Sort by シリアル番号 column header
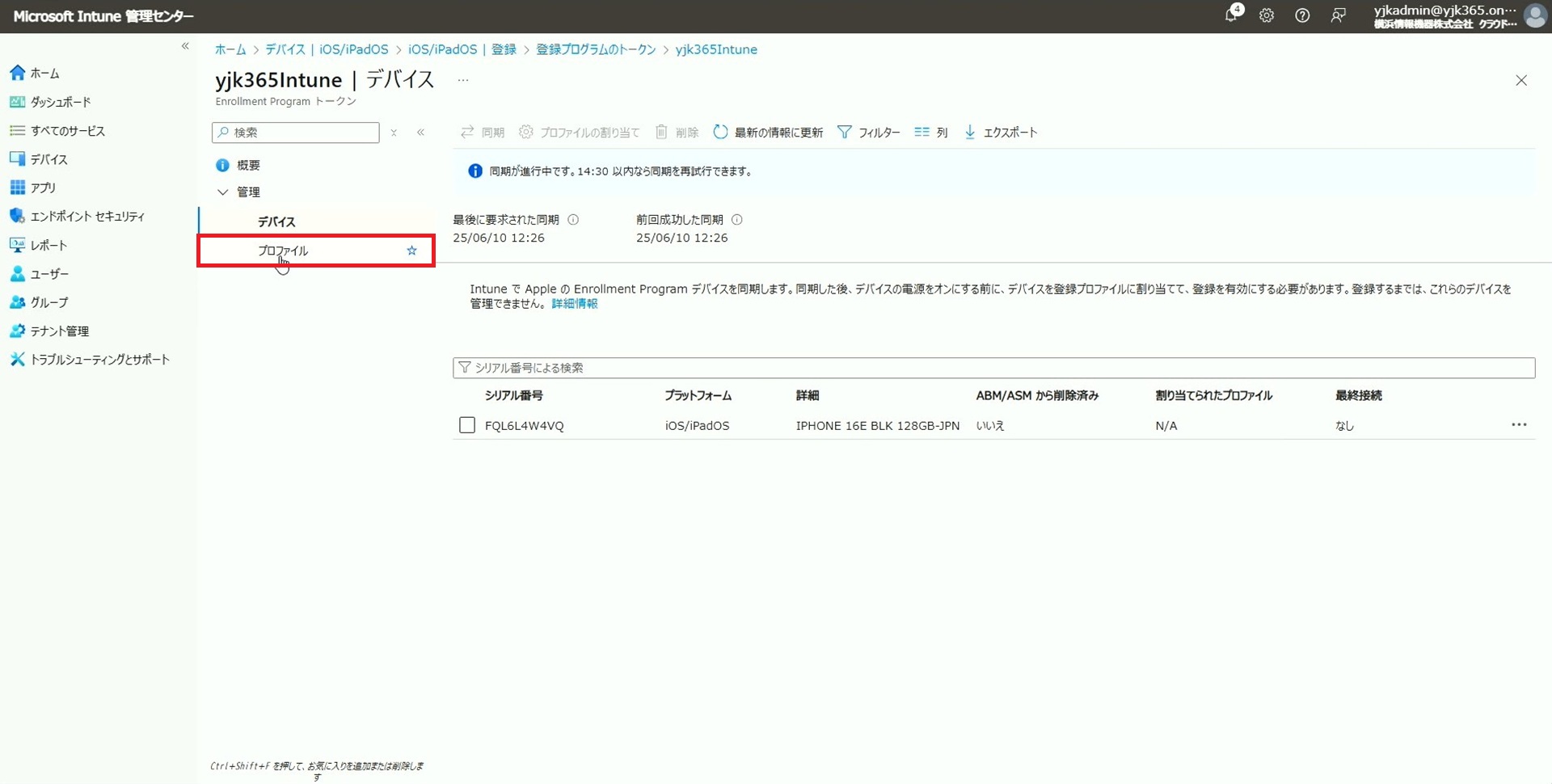Viewport: 1552px width, 784px height. coord(513,395)
